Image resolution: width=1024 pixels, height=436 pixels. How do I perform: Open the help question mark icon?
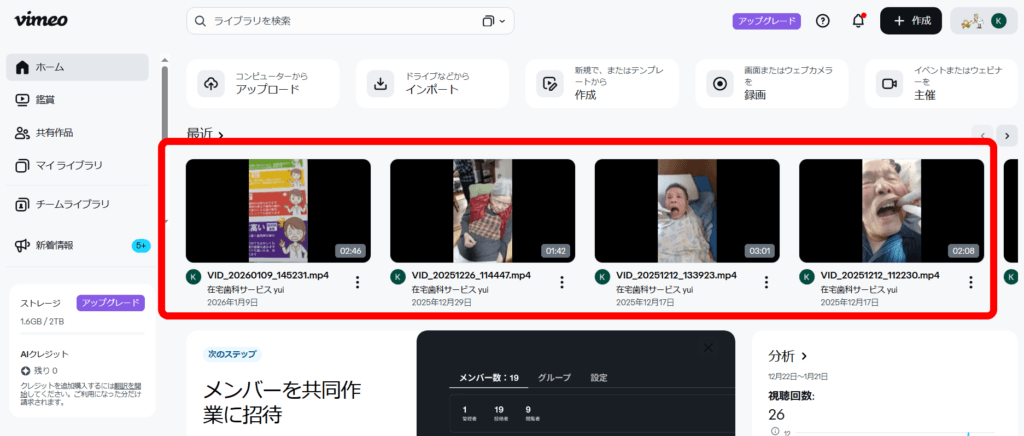tap(822, 21)
